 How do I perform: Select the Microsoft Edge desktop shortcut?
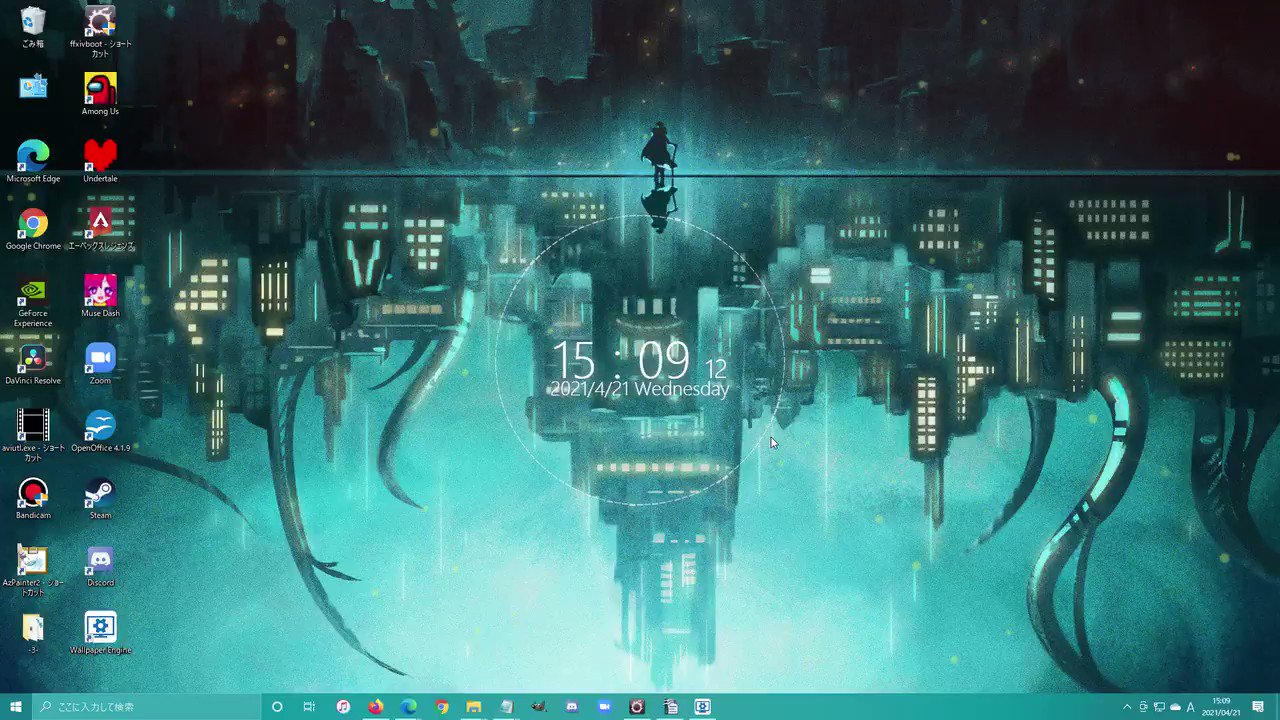point(33,161)
